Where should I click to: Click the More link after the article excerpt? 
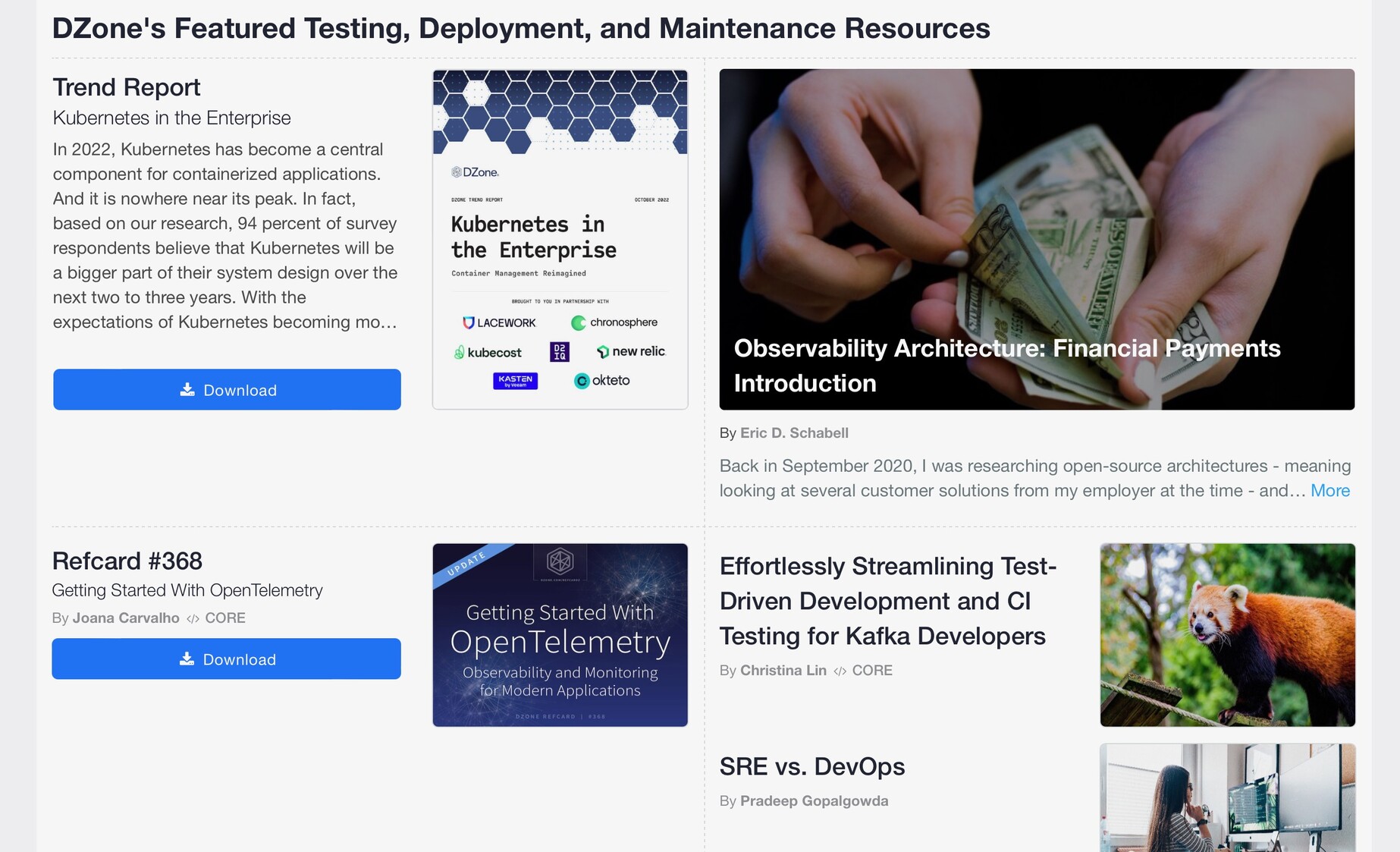[1330, 491]
